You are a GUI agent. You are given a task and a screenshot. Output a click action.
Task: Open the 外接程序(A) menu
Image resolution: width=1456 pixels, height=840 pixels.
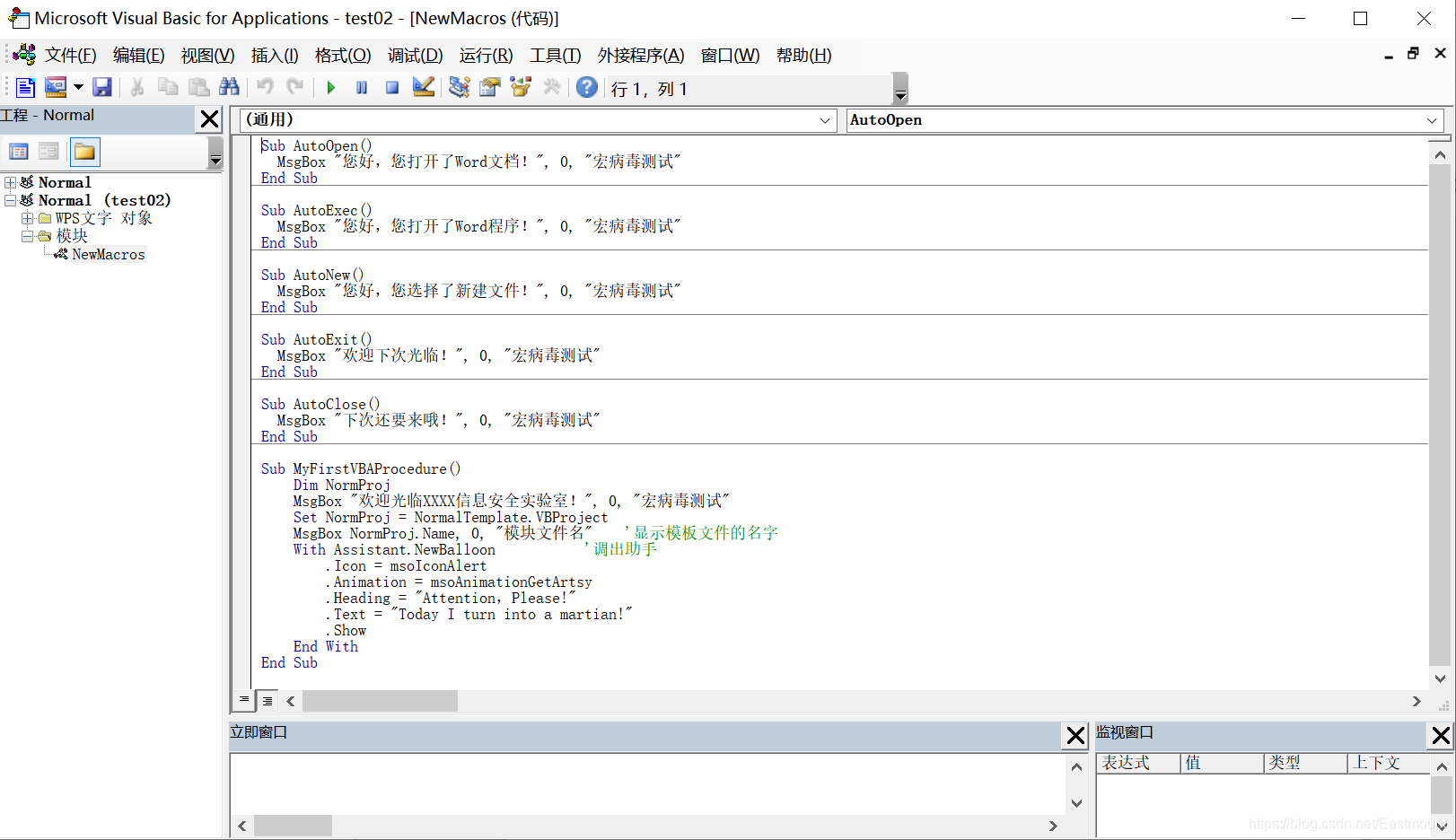tap(641, 56)
